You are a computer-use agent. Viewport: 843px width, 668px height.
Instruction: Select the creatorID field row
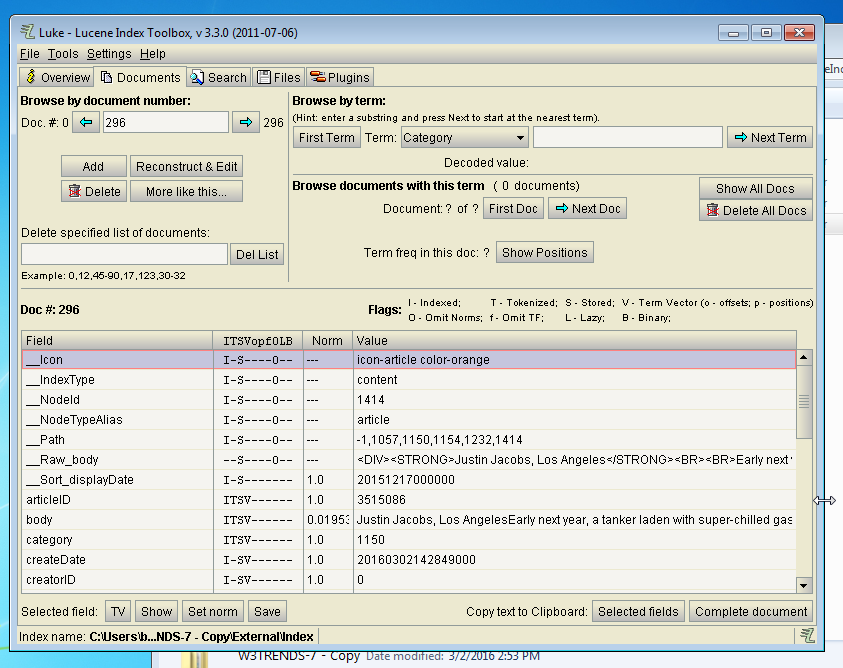coord(409,580)
